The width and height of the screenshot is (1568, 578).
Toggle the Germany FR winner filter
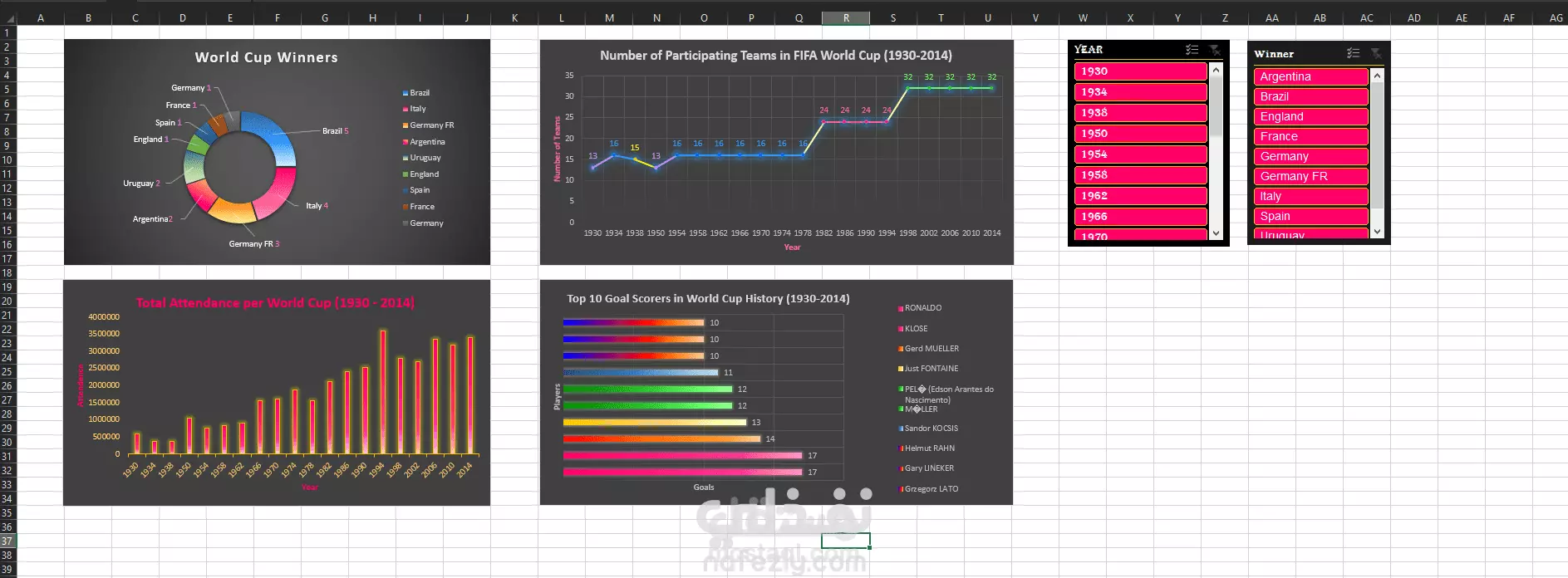[x=1310, y=176]
